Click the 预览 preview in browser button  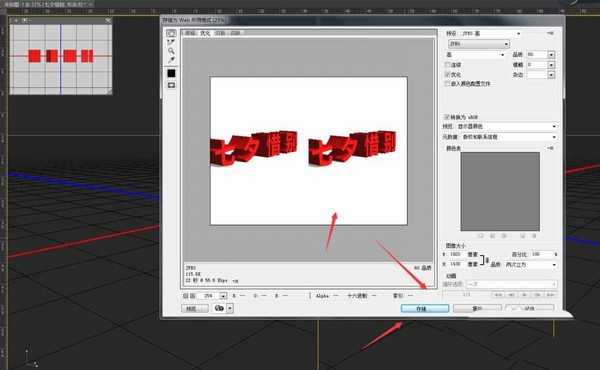[195, 308]
